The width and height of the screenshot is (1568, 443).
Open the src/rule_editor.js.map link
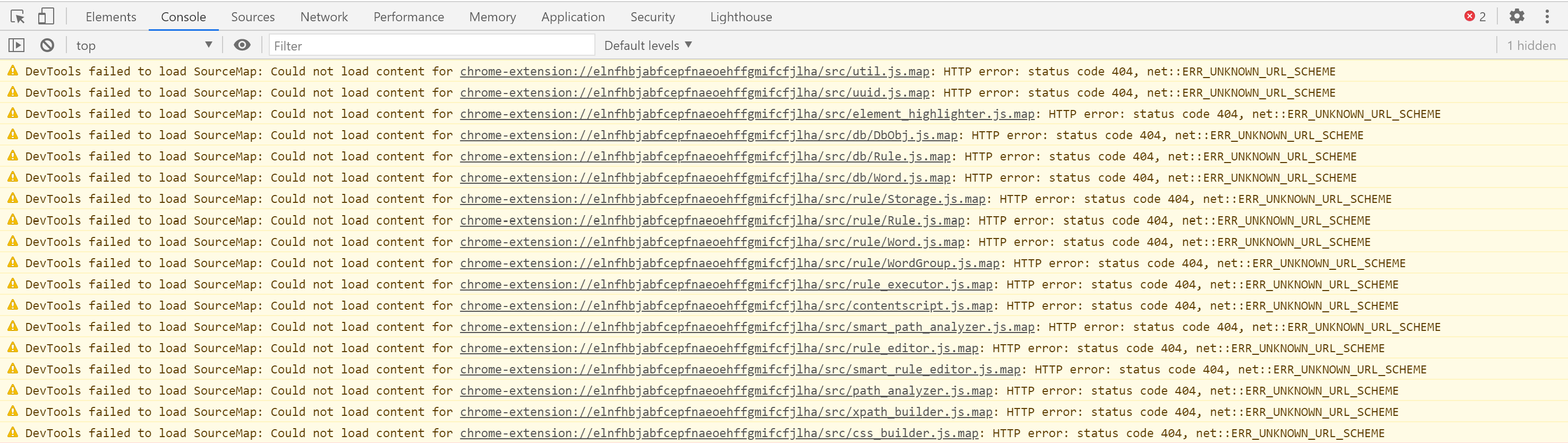[719, 348]
